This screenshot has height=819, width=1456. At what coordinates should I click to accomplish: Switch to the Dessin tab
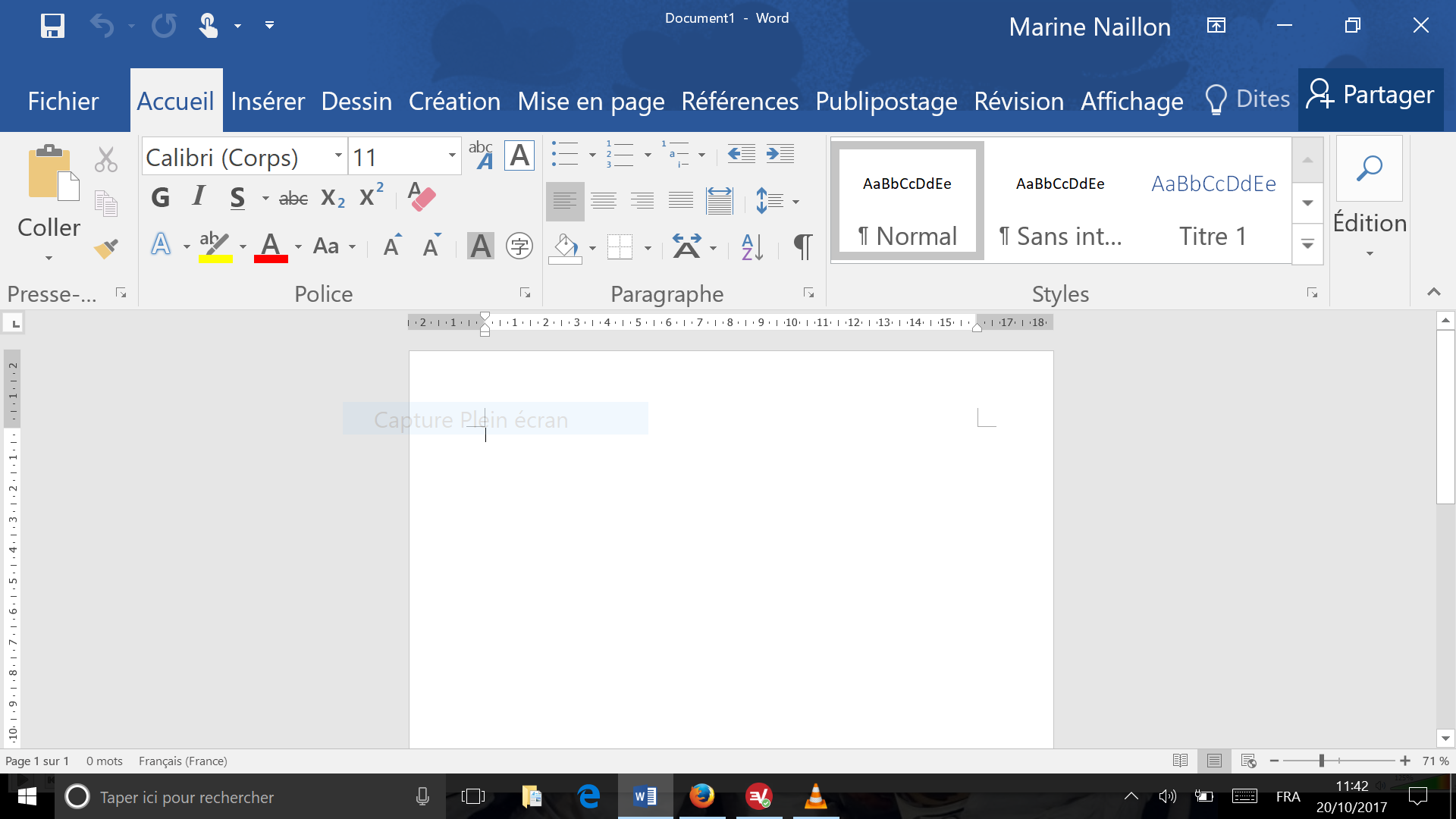[356, 101]
